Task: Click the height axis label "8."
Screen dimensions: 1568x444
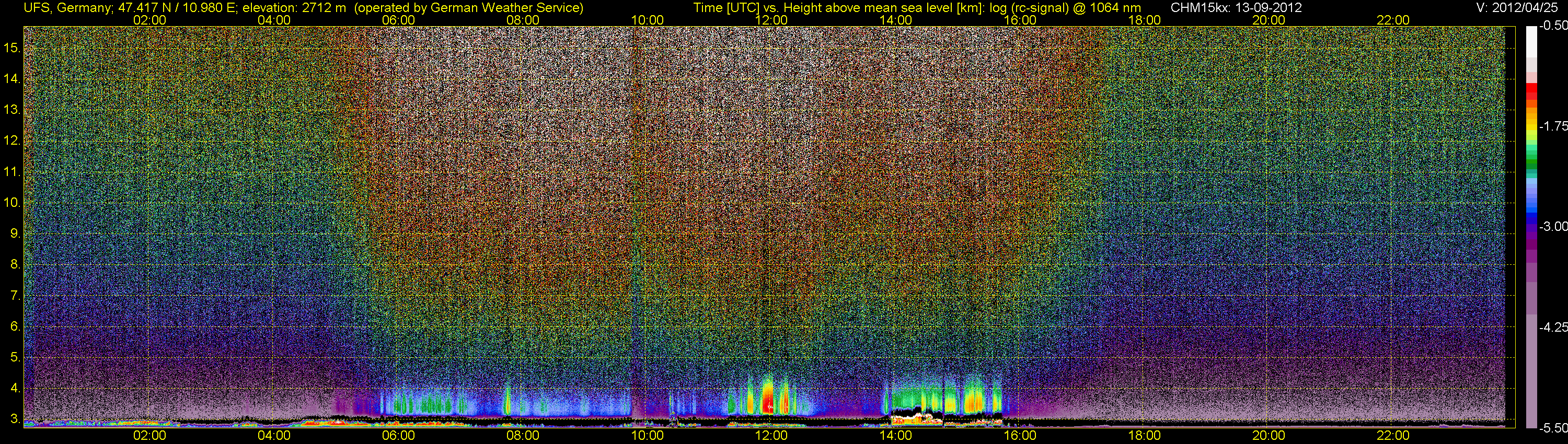Action: 16,265
